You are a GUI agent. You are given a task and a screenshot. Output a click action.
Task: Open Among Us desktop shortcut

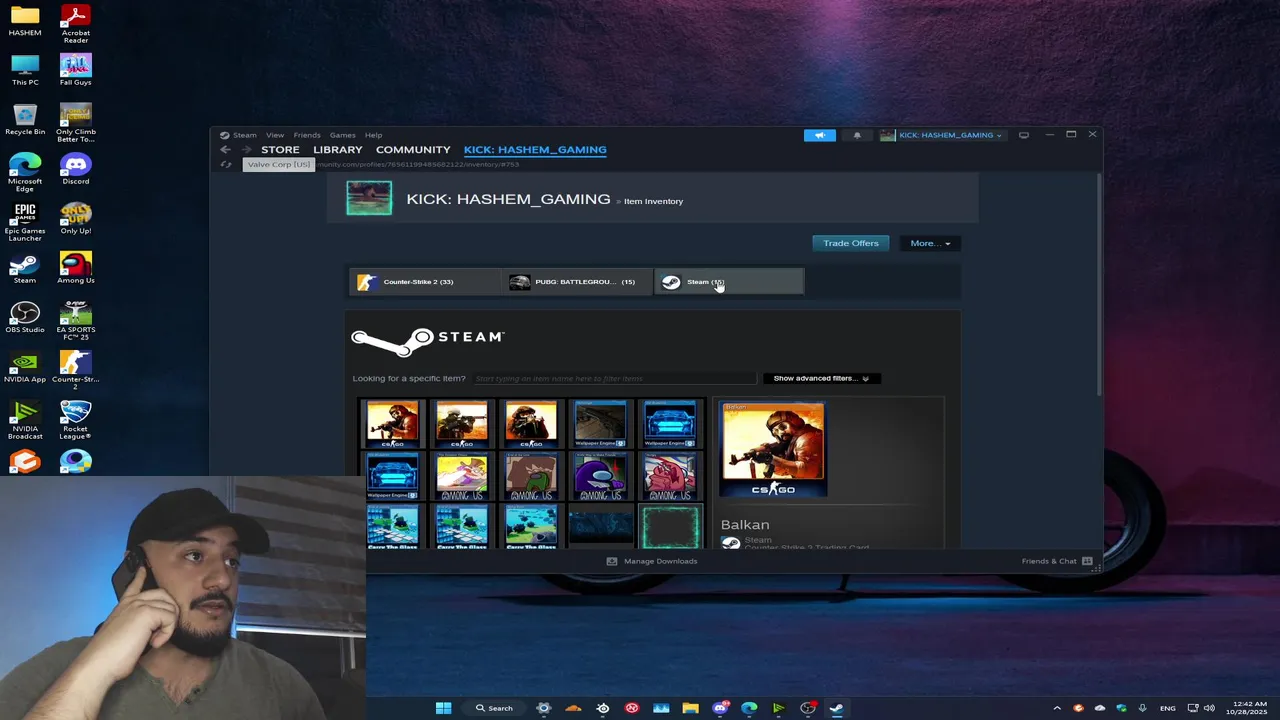(76, 268)
